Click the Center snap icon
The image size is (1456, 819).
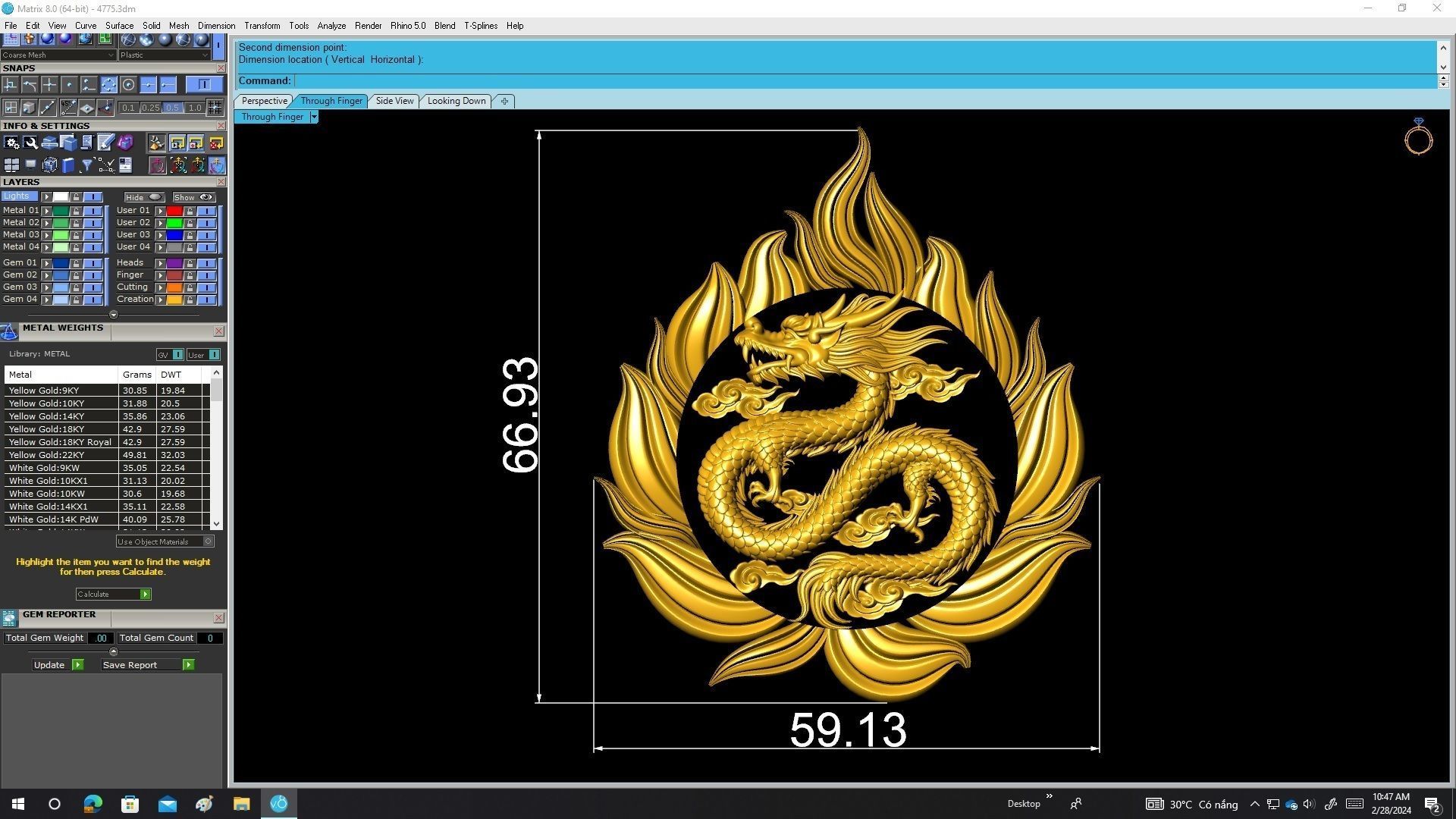point(128,85)
